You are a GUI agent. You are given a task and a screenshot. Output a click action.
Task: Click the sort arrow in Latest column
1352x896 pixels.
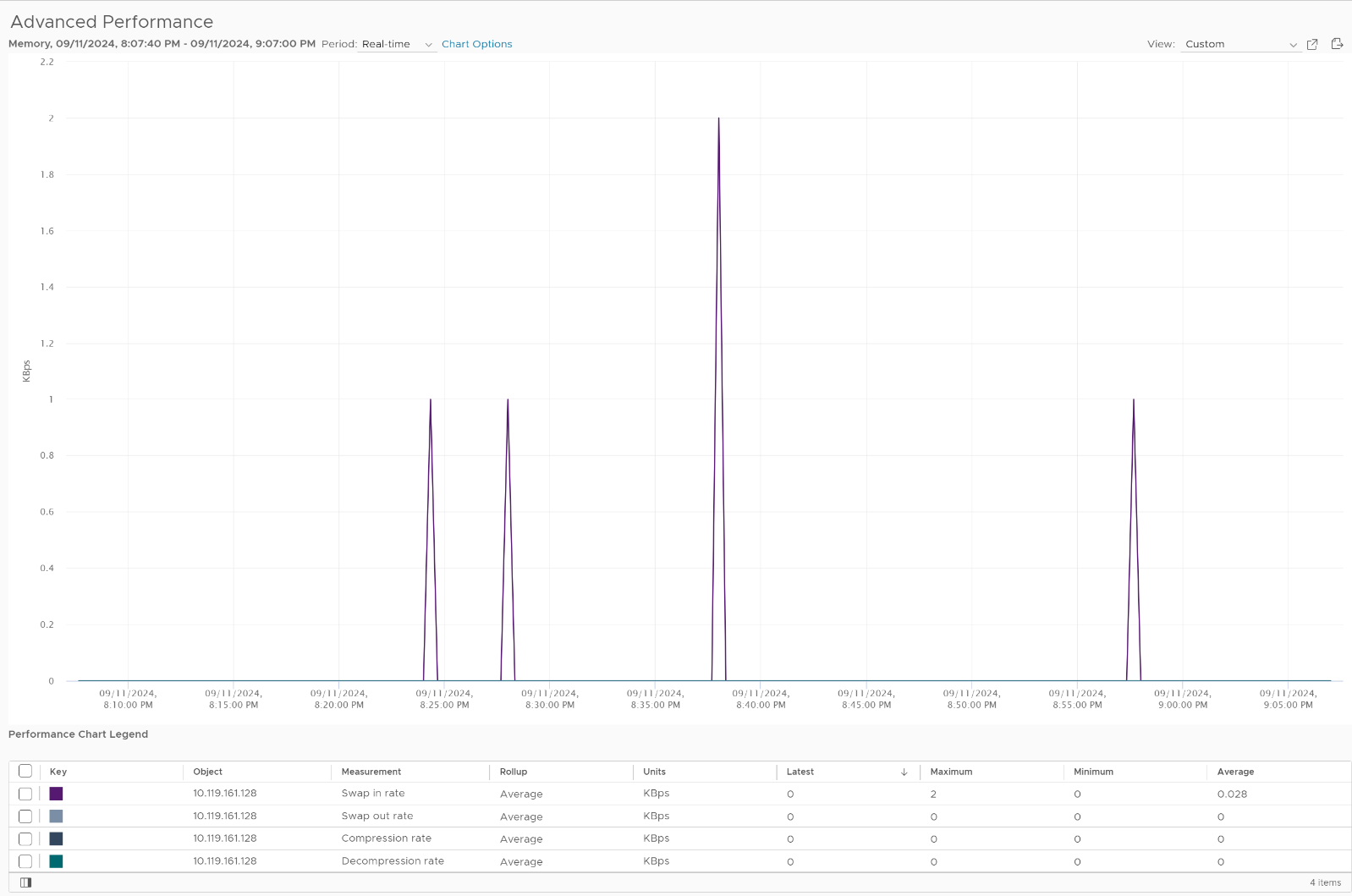tap(904, 772)
